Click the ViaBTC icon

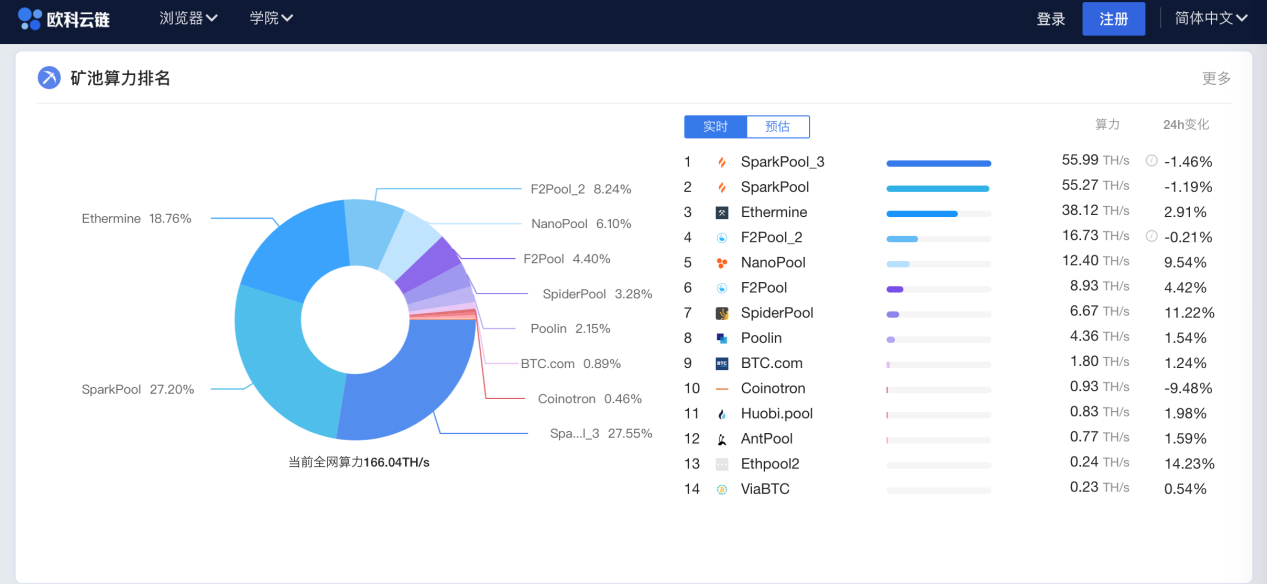(x=722, y=489)
